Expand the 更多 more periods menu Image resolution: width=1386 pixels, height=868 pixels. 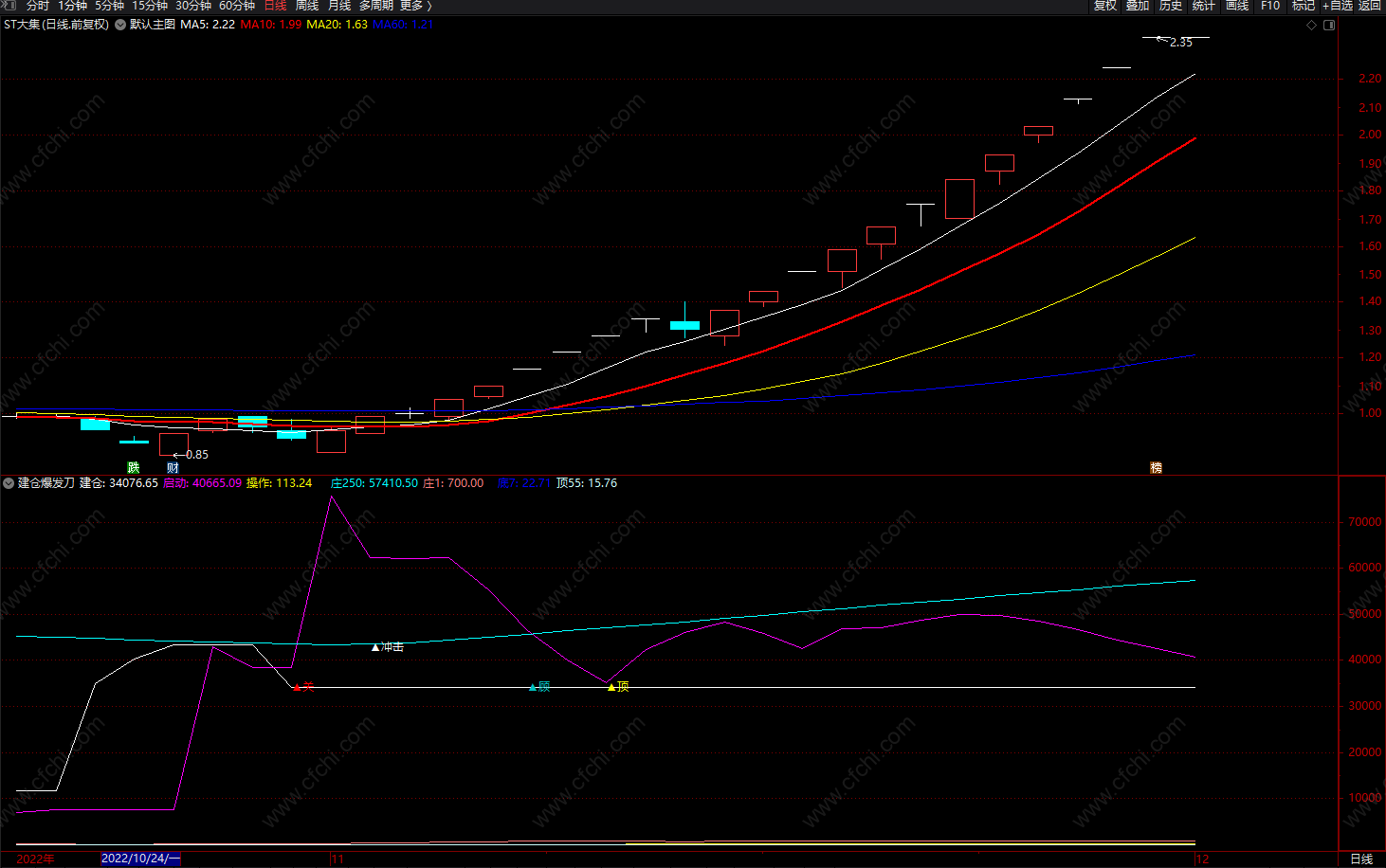pos(415,6)
